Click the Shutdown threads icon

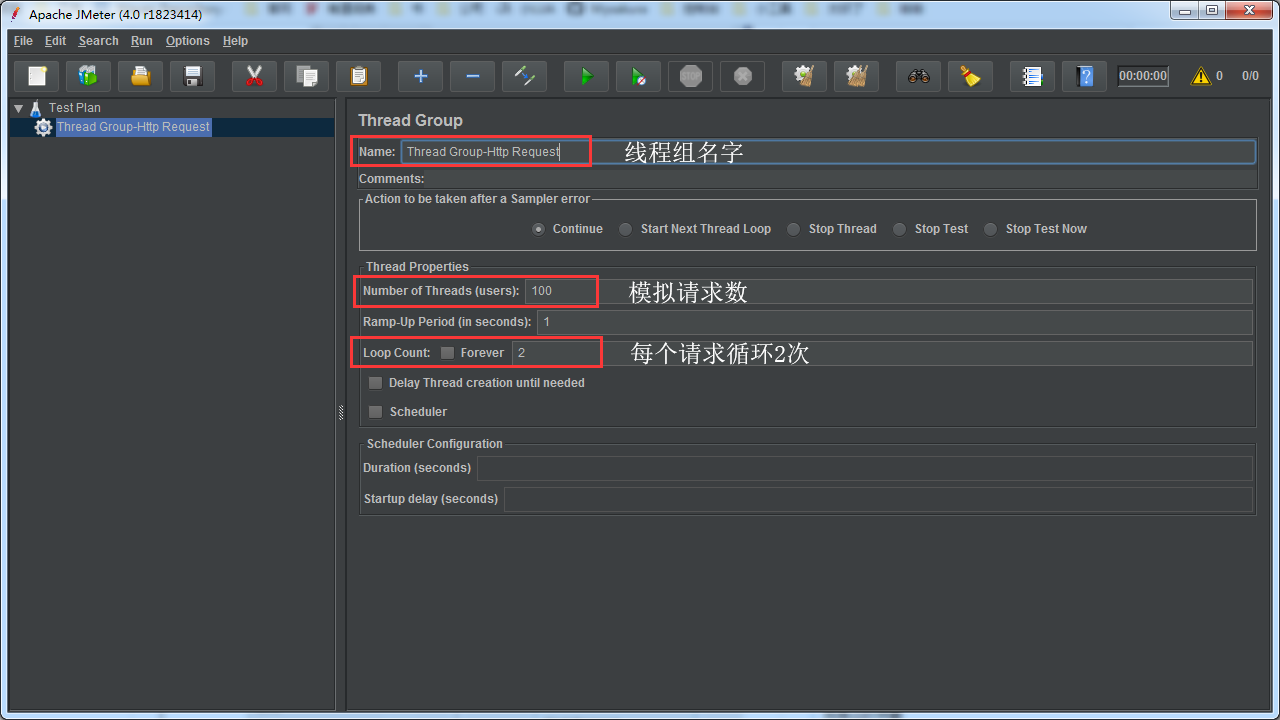(x=743, y=76)
